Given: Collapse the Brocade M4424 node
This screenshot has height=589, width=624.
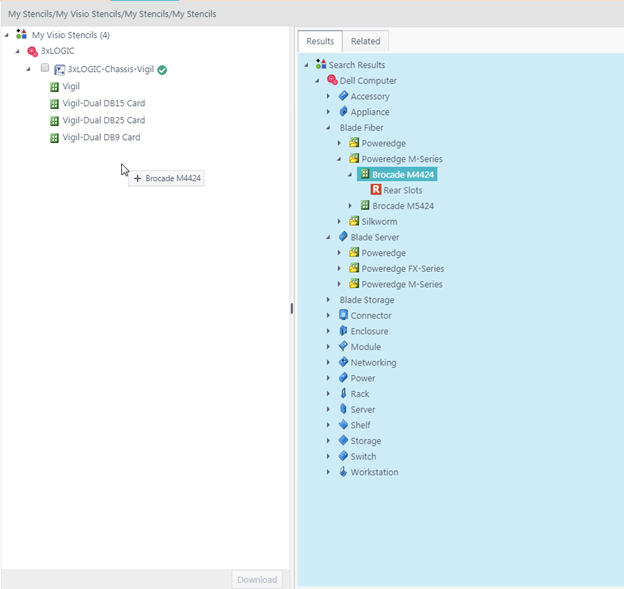Looking at the screenshot, I should (x=350, y=175).
